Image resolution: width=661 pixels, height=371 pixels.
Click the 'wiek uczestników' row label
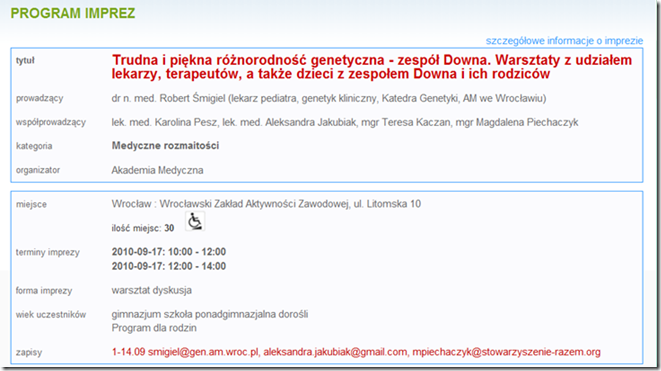tap(51, 315)
